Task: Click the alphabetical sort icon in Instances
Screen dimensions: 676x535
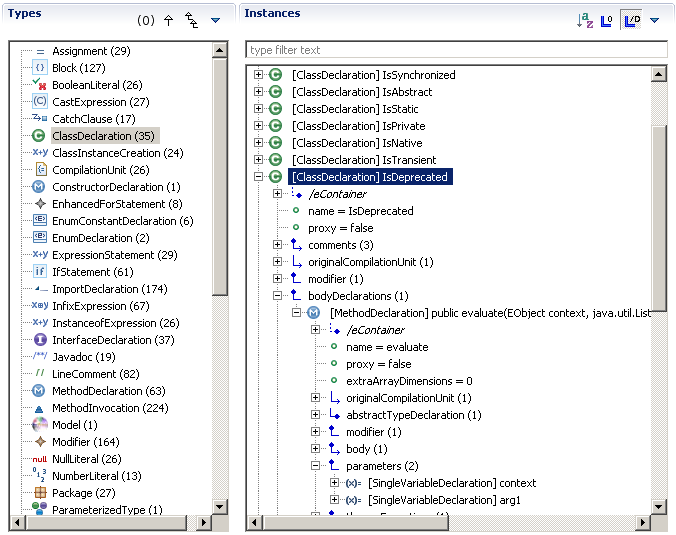Action: (x=585, y=20)
